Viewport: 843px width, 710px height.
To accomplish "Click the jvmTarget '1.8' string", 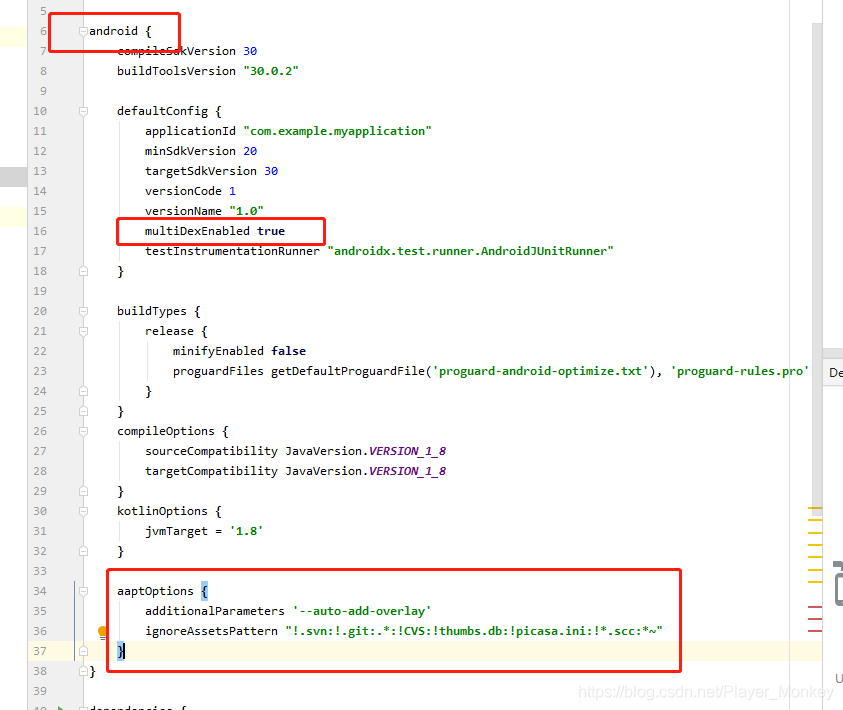I will coord(246,531).
